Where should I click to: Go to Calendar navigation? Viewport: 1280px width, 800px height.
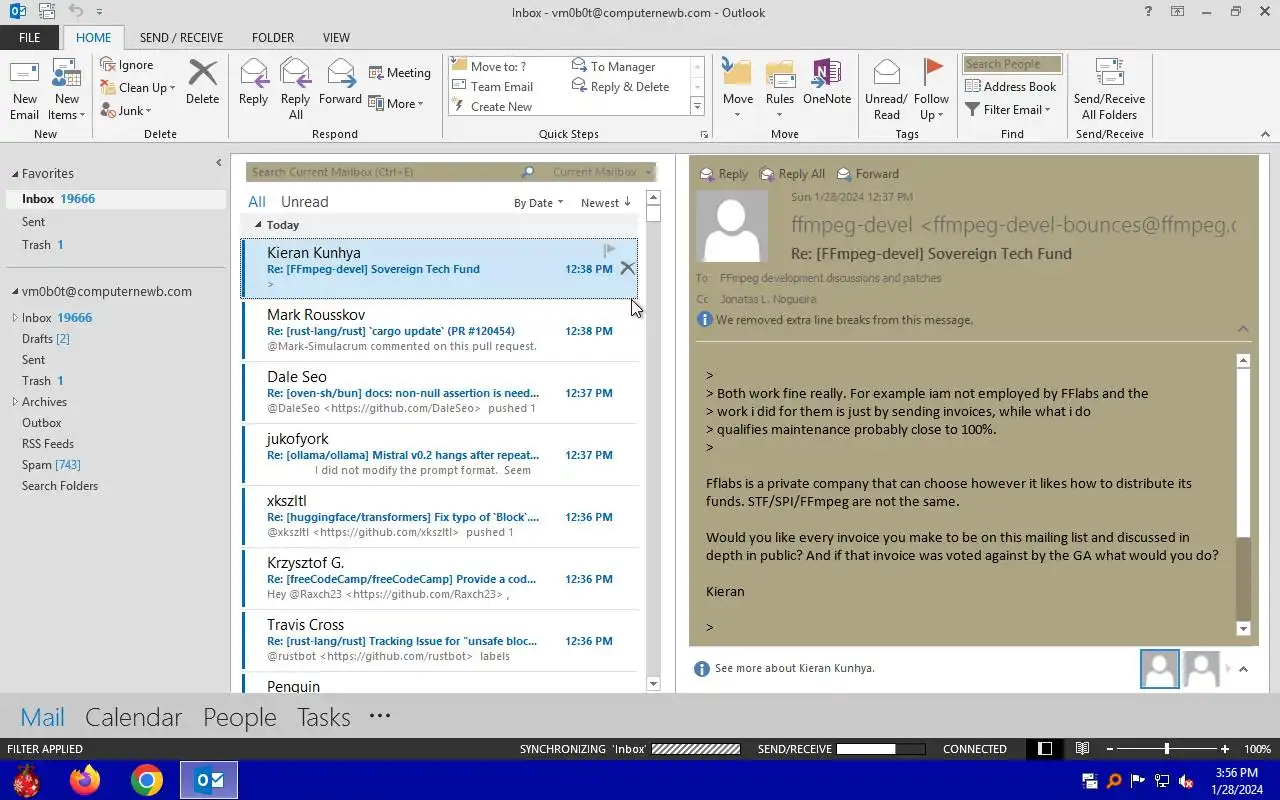pyautogui.click(x=133, y=717)
